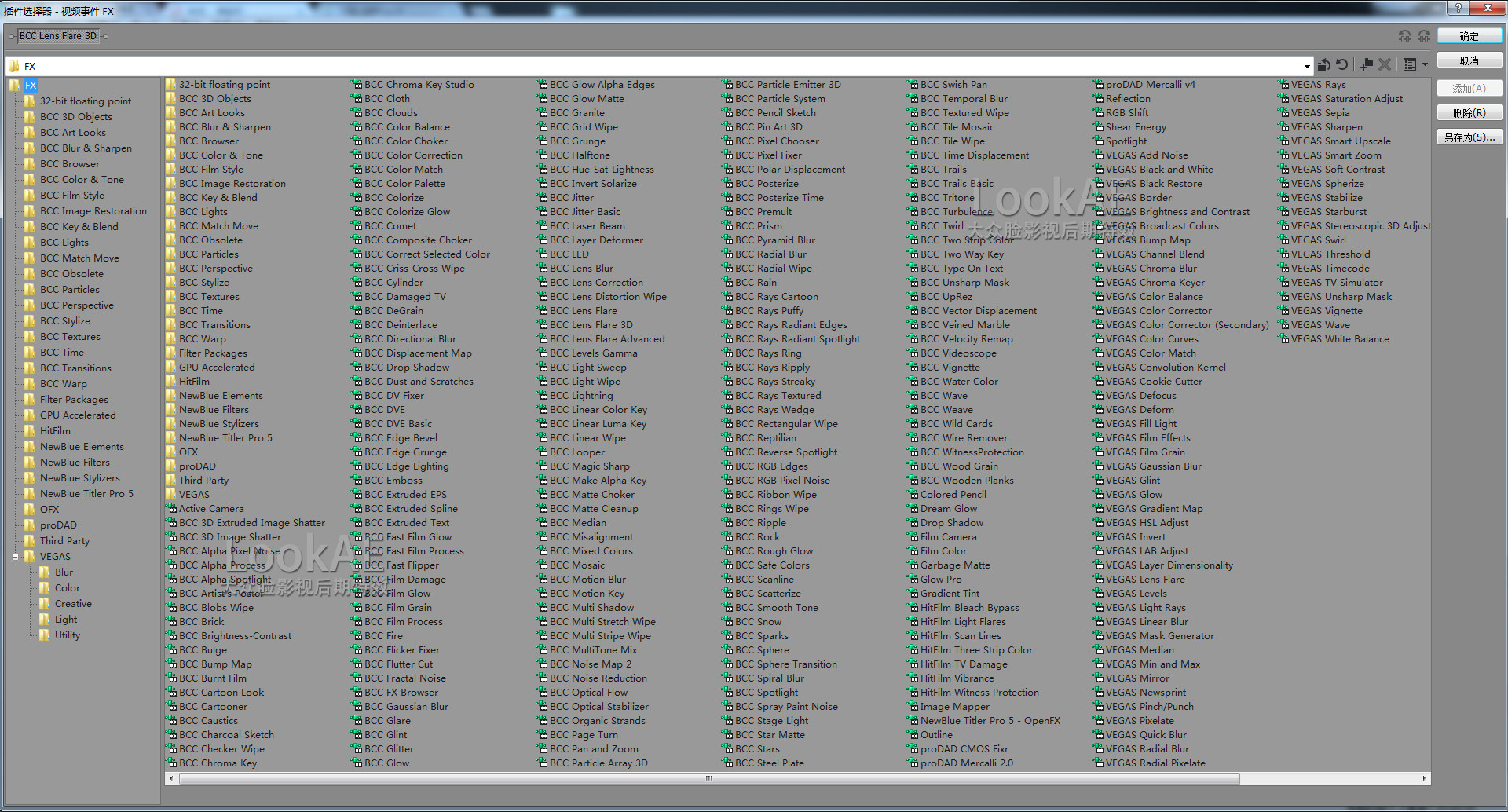This screenshot has height=812, width=1508.
Task: Click plug-in icon beside VEGAS White Balance
Action: [1283, 339]
